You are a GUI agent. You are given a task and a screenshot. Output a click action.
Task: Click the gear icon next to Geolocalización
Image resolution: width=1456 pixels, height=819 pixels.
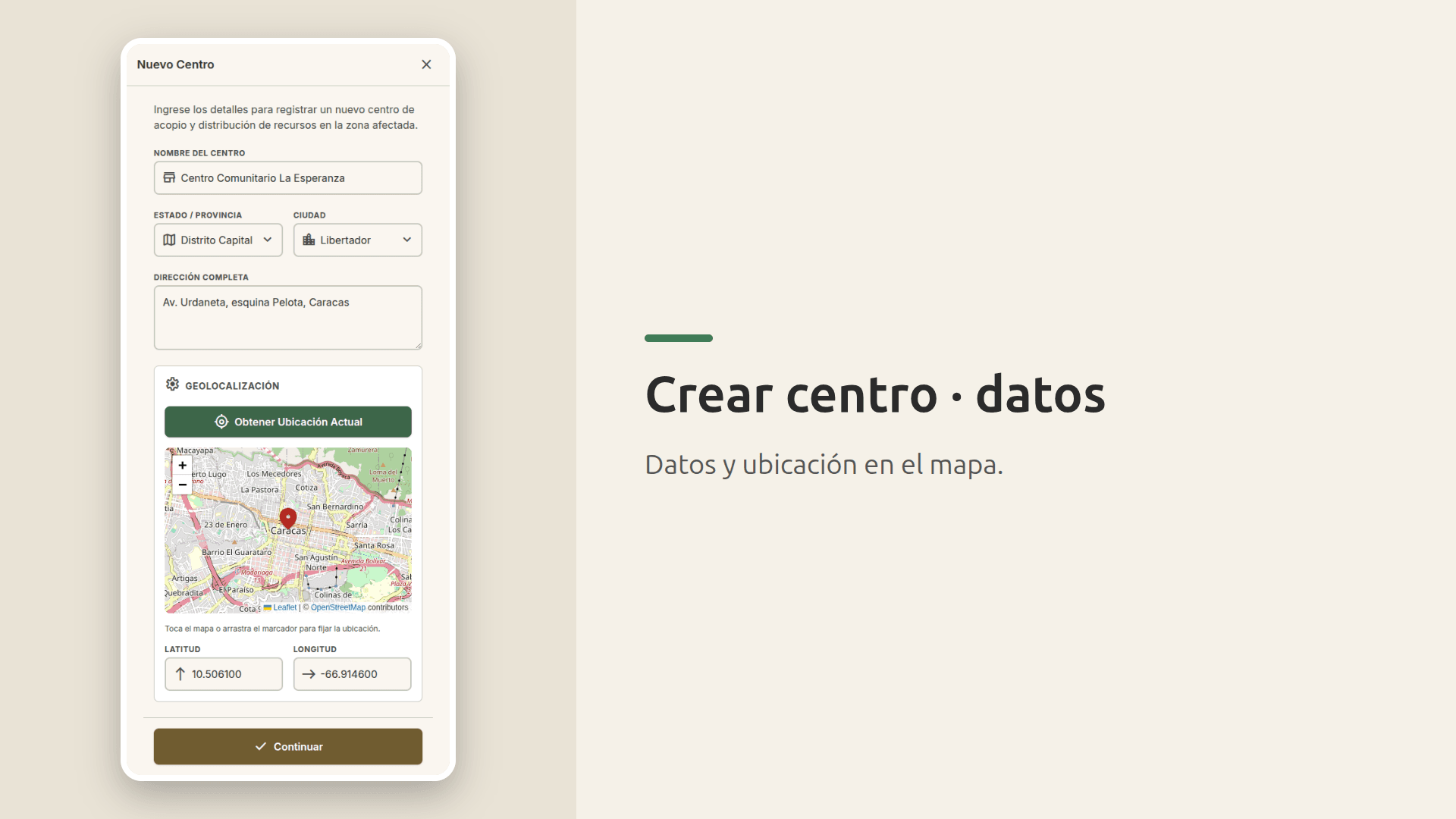click(173, 384)
